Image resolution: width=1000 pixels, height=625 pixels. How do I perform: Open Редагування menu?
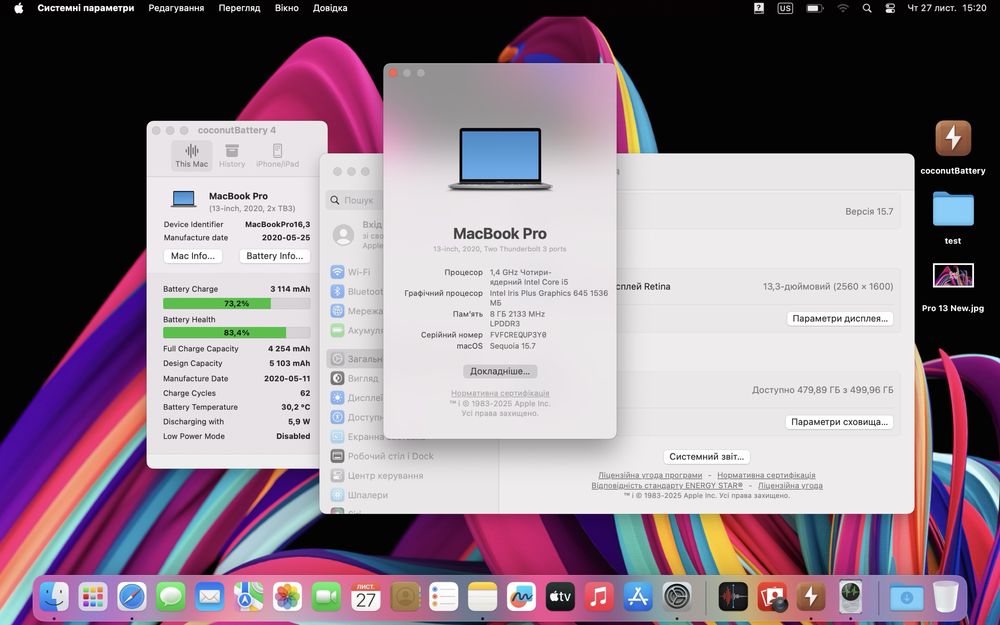pos(176,8)
